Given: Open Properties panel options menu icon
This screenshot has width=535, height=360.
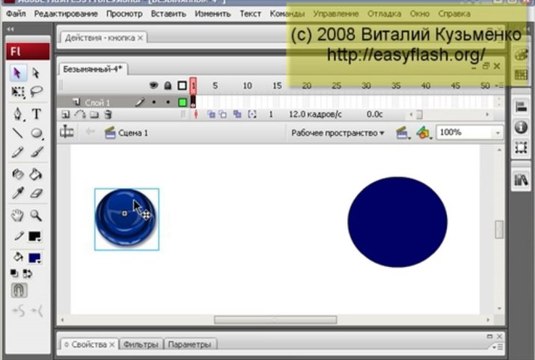Looking at the screenshot, I should tap(498, 347).
